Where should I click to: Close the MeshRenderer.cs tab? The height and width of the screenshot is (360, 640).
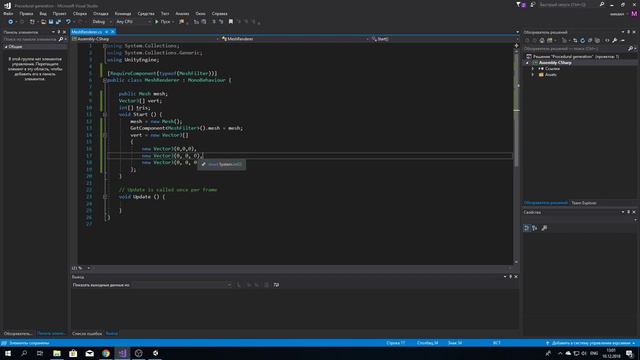click(113, 32)
